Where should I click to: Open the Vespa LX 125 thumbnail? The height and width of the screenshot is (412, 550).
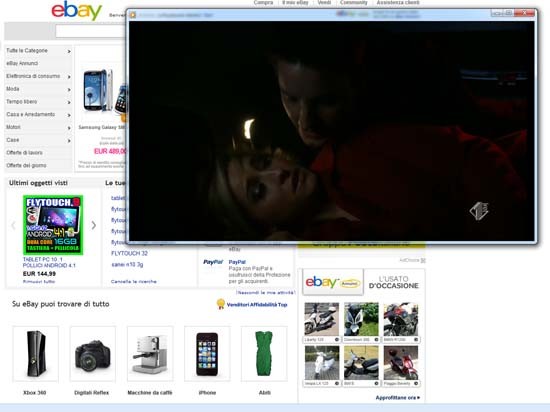(x=322, y=363)
